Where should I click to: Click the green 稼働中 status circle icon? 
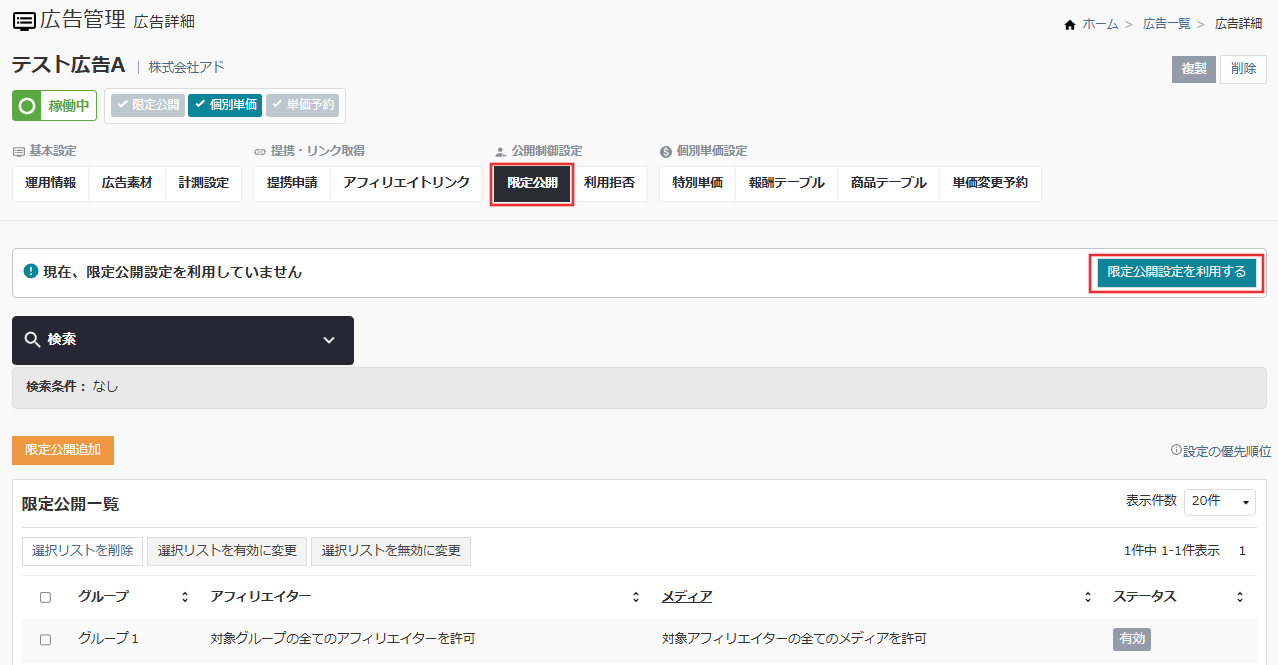coord(28,106)
